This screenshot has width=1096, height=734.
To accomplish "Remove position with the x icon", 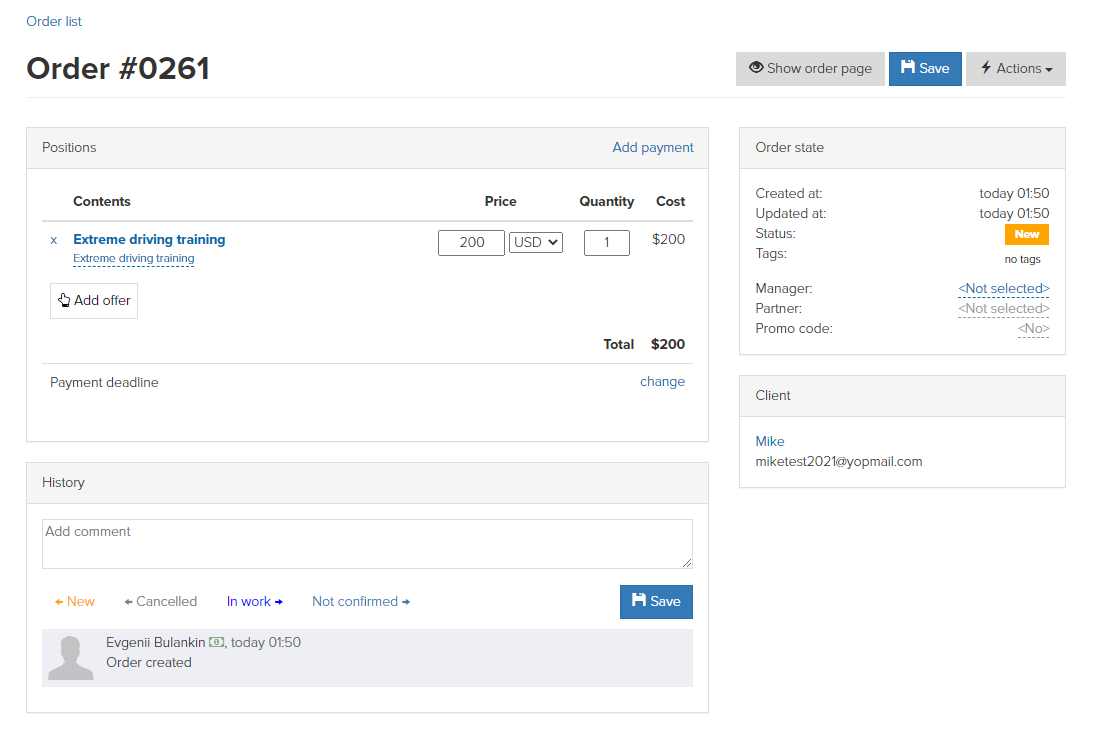I will tap(54, 240).
